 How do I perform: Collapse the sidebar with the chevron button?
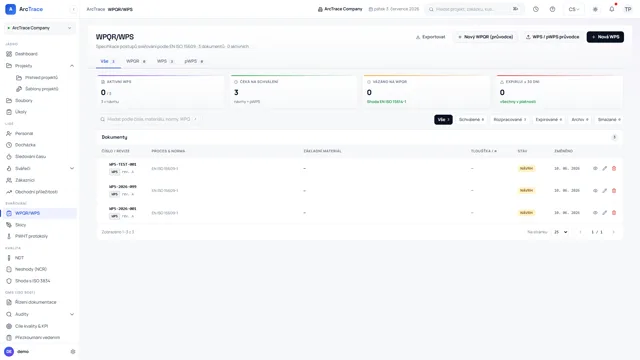[x=73, y=9]
